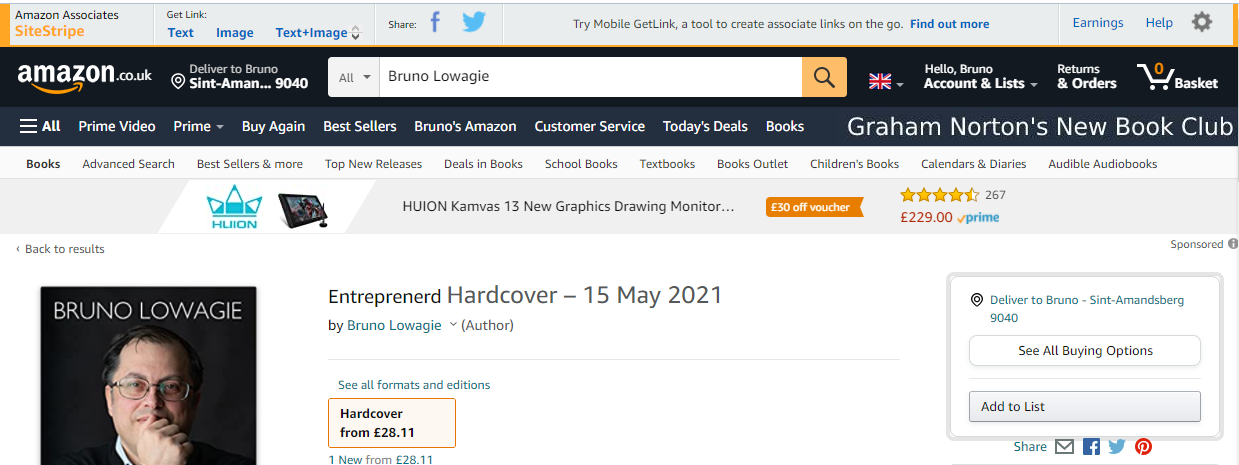Open SiteStripe settings gear
This screenshot has height=465, width=1239.
coord(1202,22)
